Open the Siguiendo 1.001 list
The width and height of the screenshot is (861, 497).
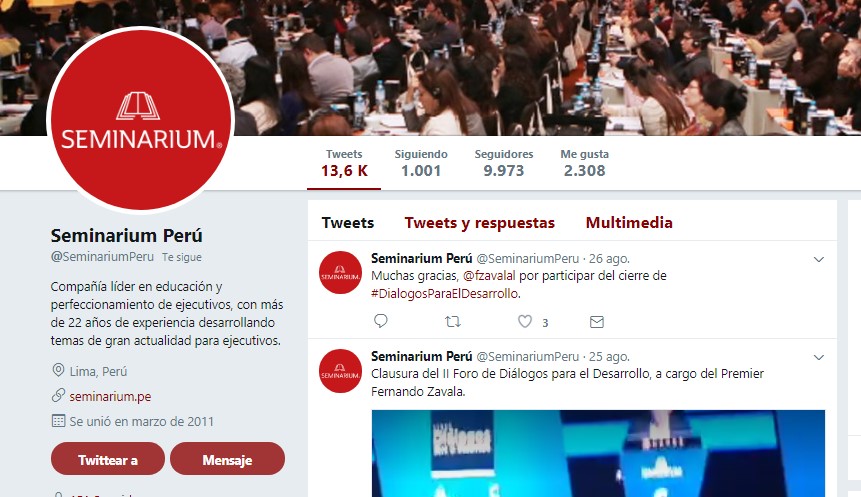(421, 163)
